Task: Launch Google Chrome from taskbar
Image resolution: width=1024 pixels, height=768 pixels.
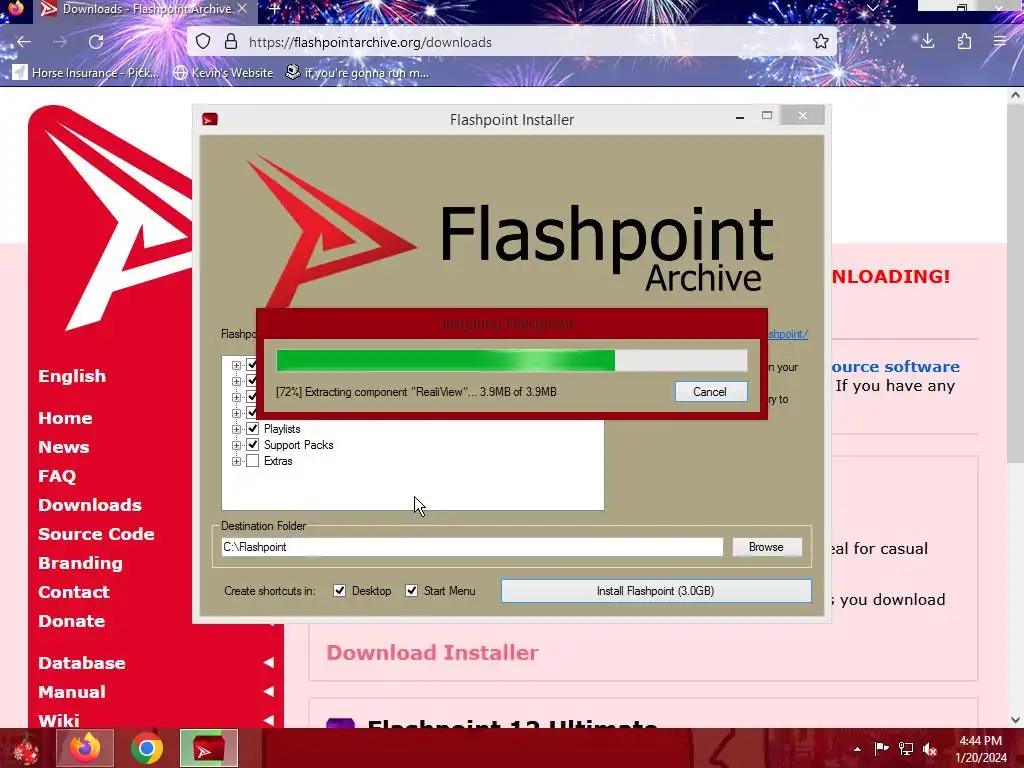Action: [147, 748]
